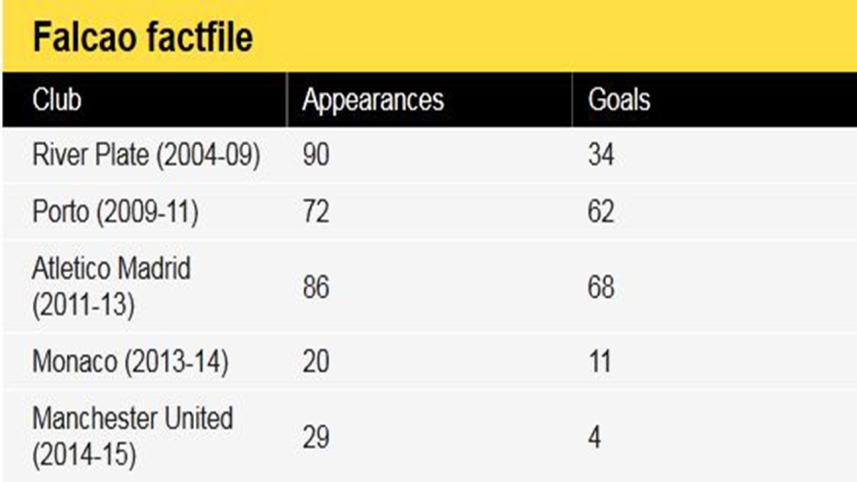Click the Manchester United (2014-15) club cell
857x482 pixels.
(131, 436)
